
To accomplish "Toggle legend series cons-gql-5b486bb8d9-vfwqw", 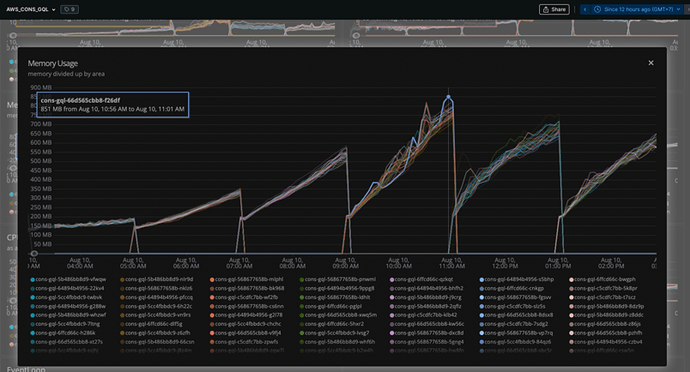I will 68,280.
